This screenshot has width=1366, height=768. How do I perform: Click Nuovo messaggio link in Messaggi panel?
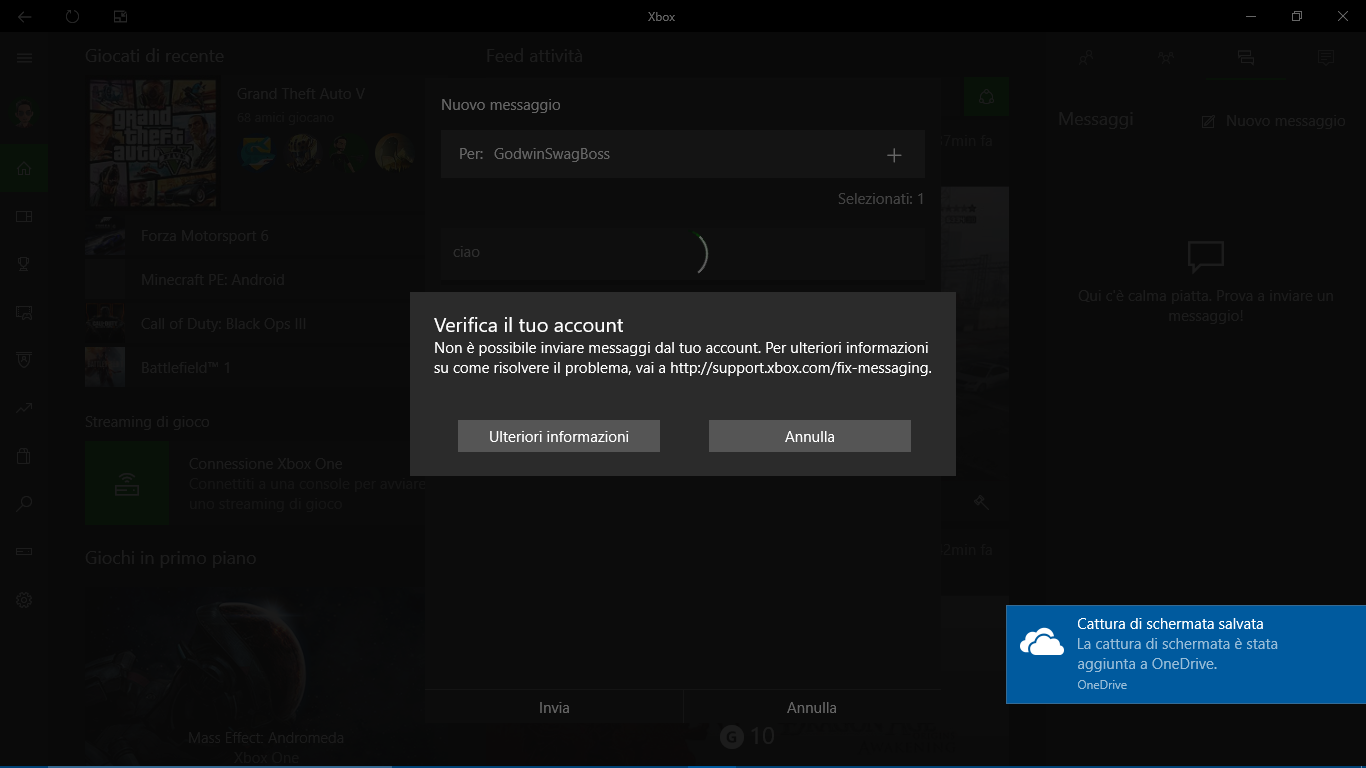coord(1273,121)
